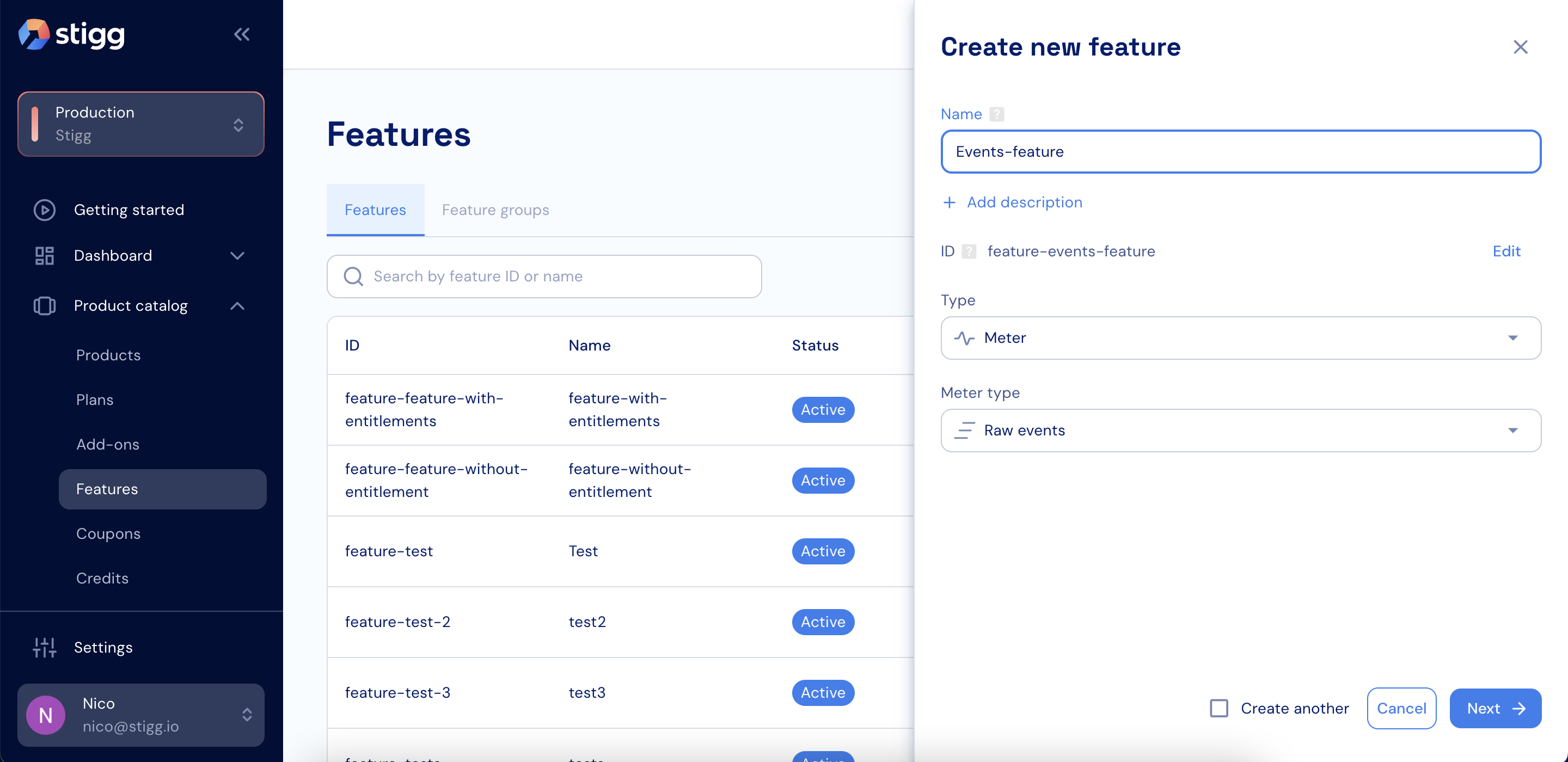Switch to the Feature groups tab

pyautogui.click(x=495, y=210)
